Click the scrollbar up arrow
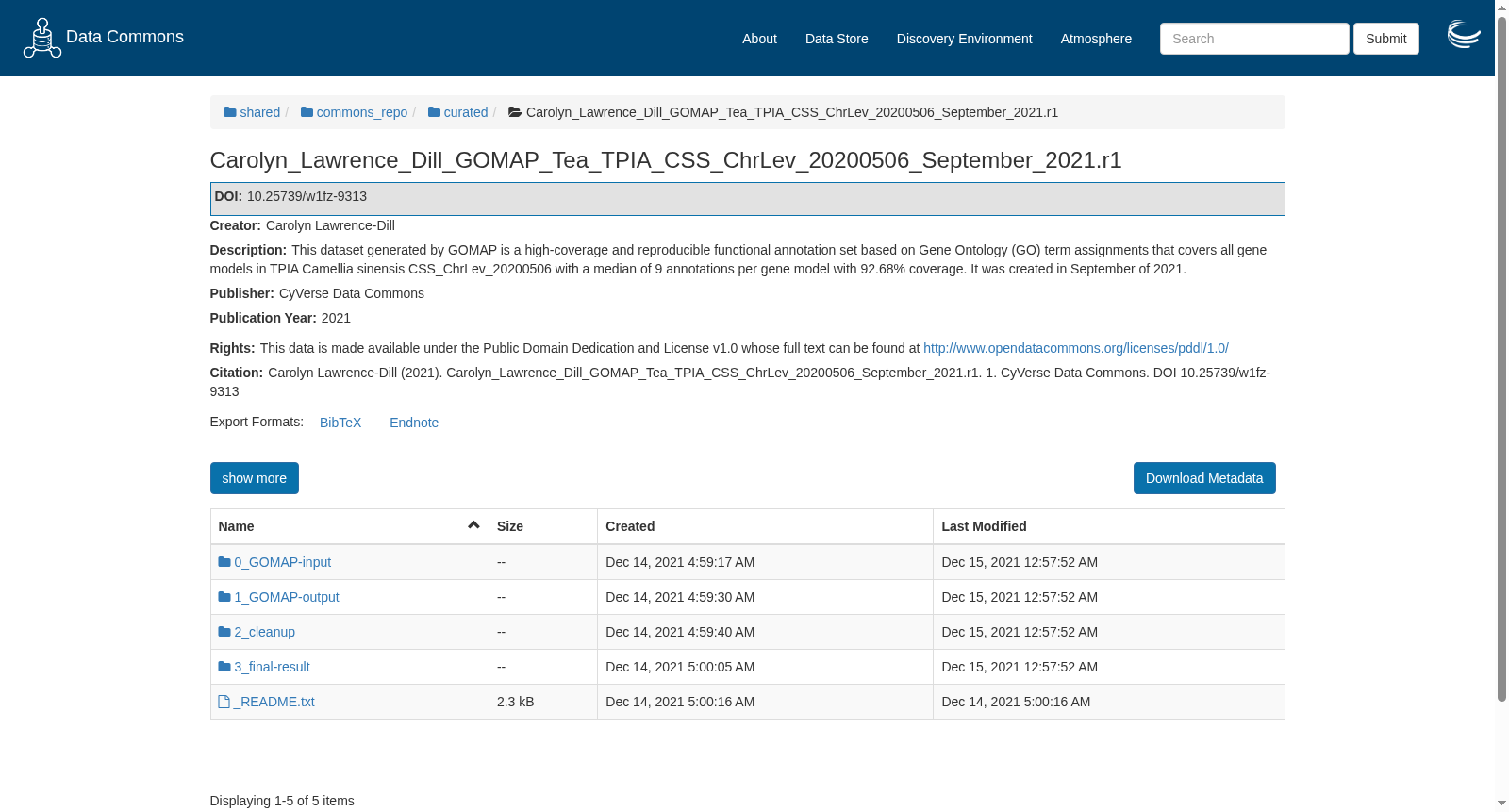Viewport: 1509px width, 812px height. click(x=1501, y=8)
